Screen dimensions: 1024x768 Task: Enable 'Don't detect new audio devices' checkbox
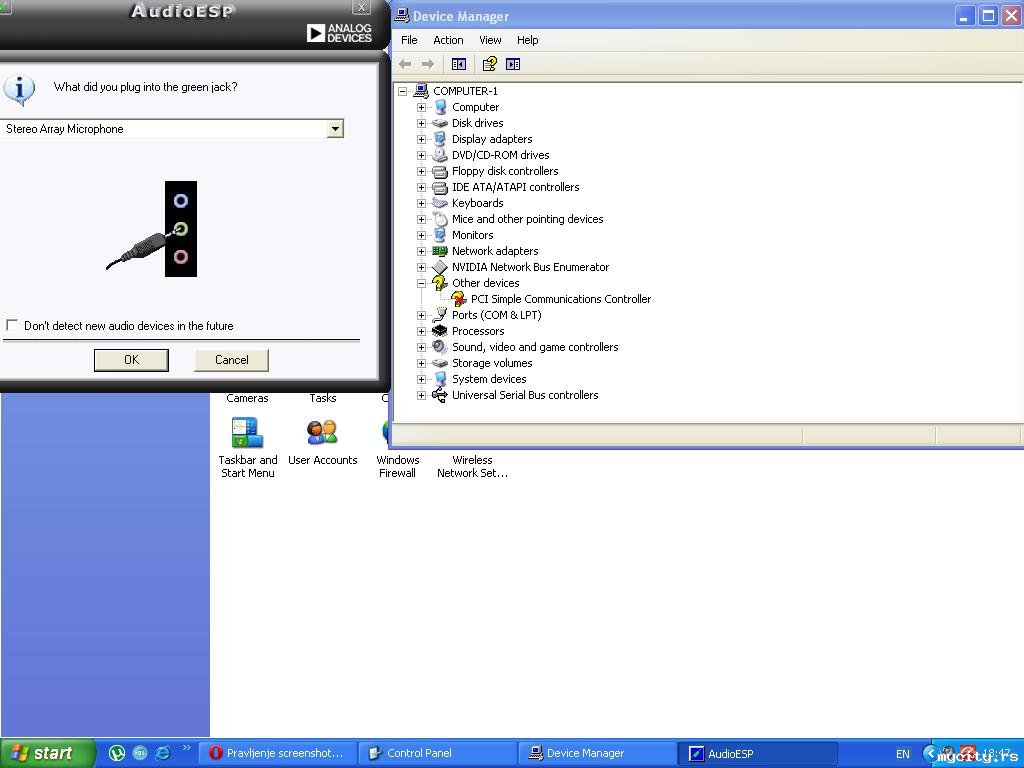tap(12, 325)
